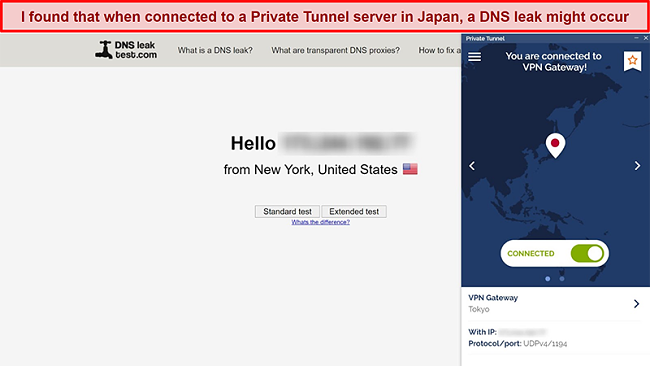Select the second page indicator dot
This screenshot has width=650, height=366.
tap(562, 279)
